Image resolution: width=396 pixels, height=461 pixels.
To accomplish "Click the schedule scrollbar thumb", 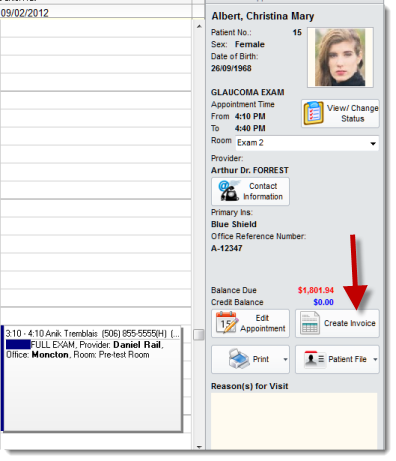I will pyautogui.click(x=199, y=335).
